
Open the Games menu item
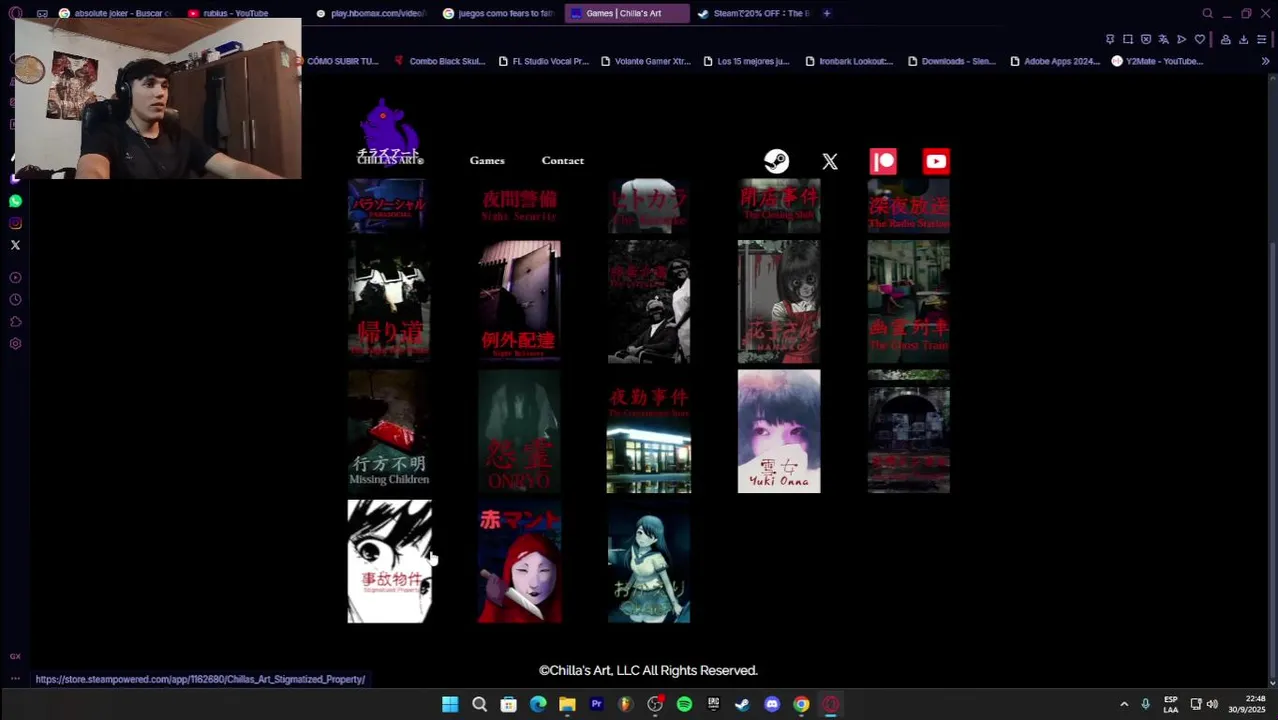point(487,160)
